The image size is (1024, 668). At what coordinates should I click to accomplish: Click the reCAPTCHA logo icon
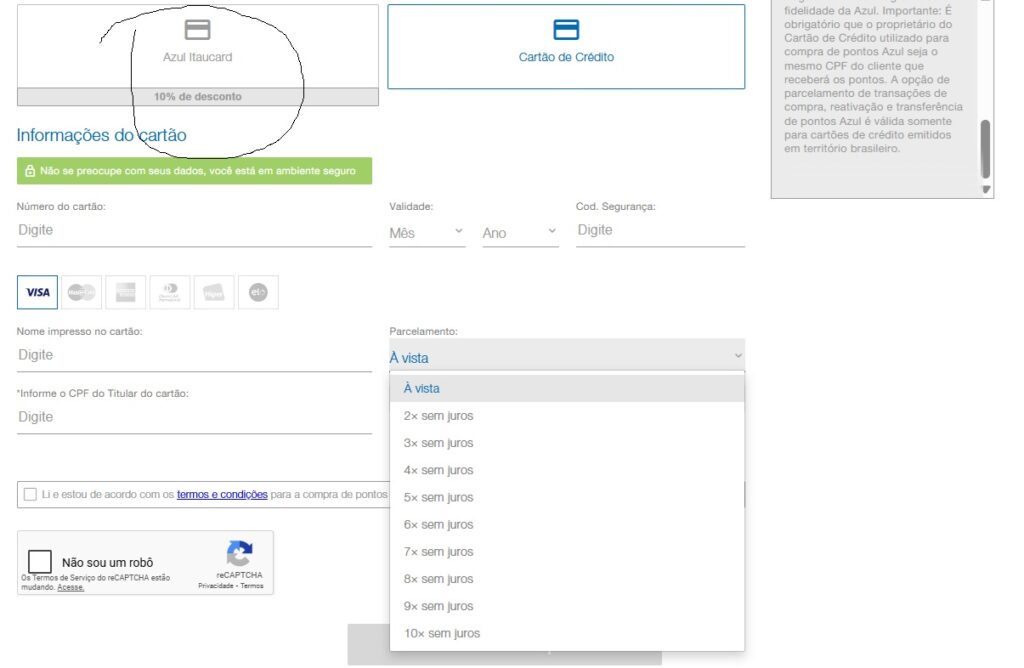click(x=239, y=554)
